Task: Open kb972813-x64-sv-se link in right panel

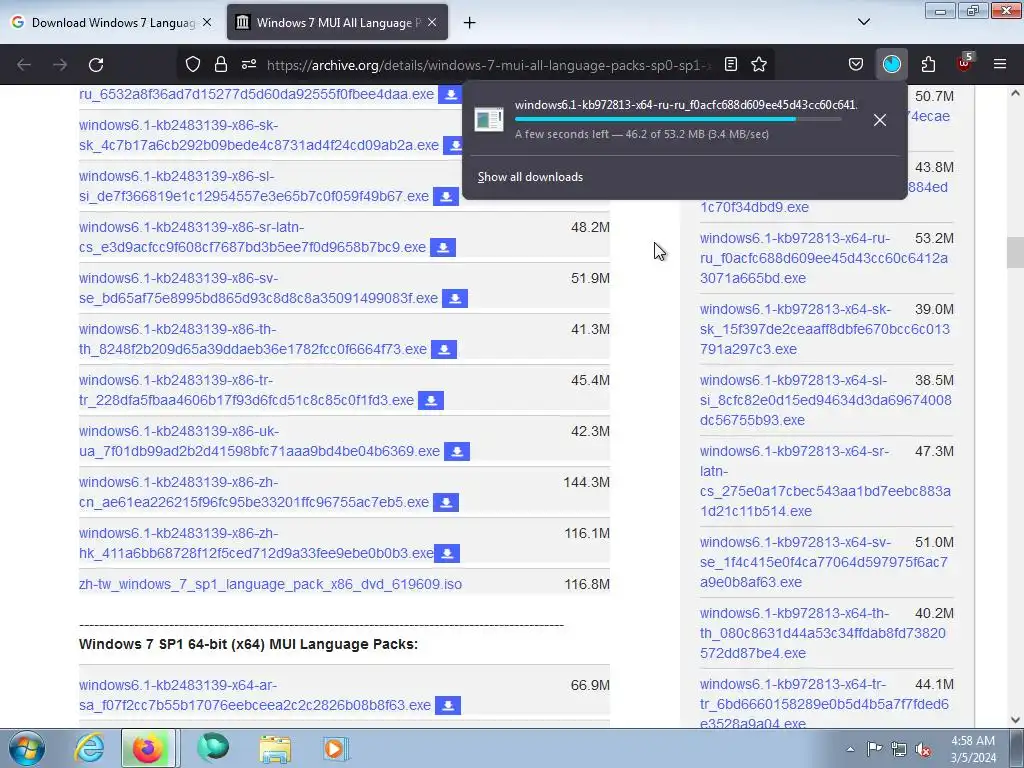Action: pos(824,562)
